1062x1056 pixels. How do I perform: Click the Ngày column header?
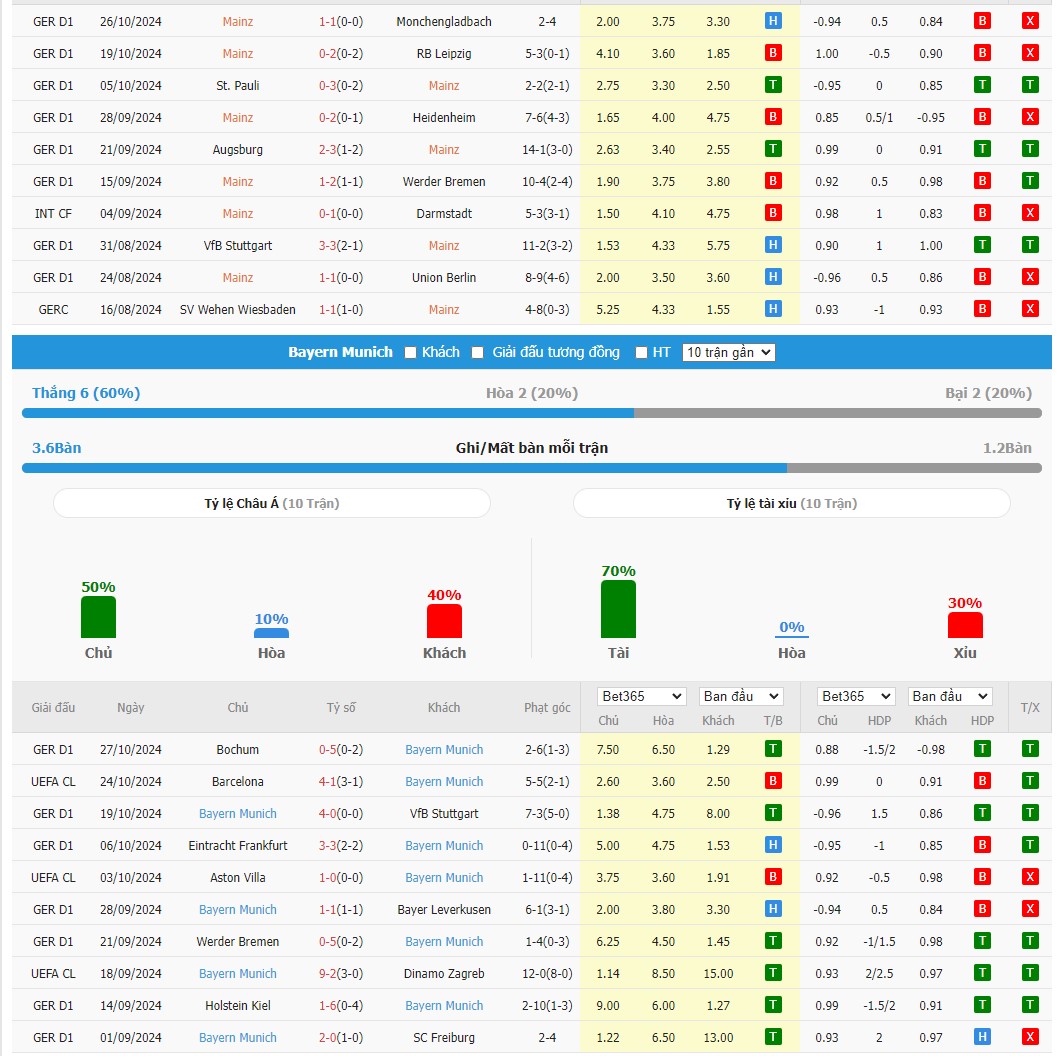(x=131, y=707)
